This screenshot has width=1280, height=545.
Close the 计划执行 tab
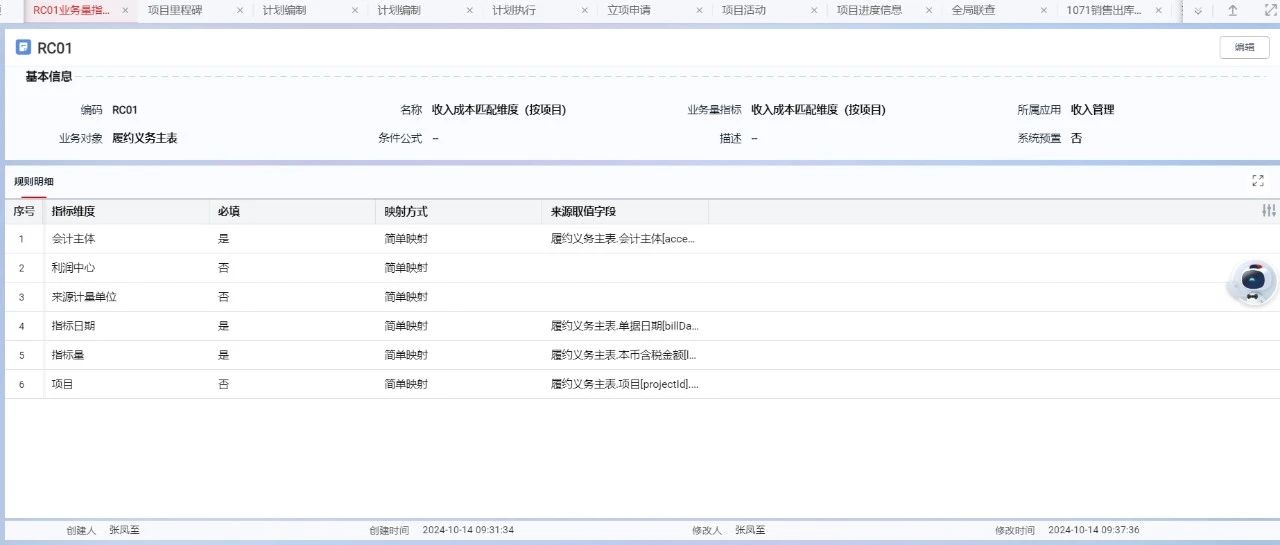(x=585, y=11)
